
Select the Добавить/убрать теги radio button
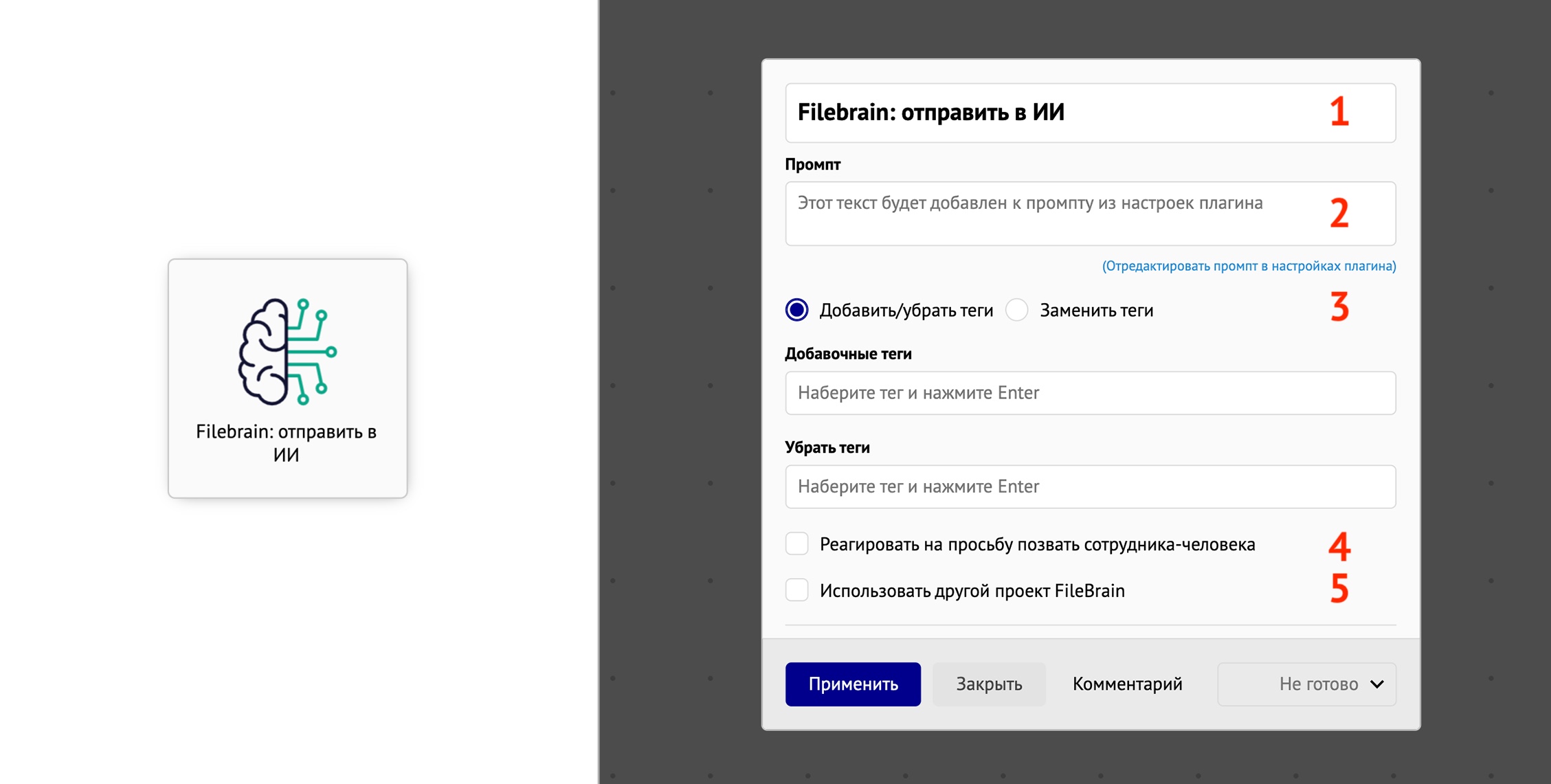pos(796,310)
